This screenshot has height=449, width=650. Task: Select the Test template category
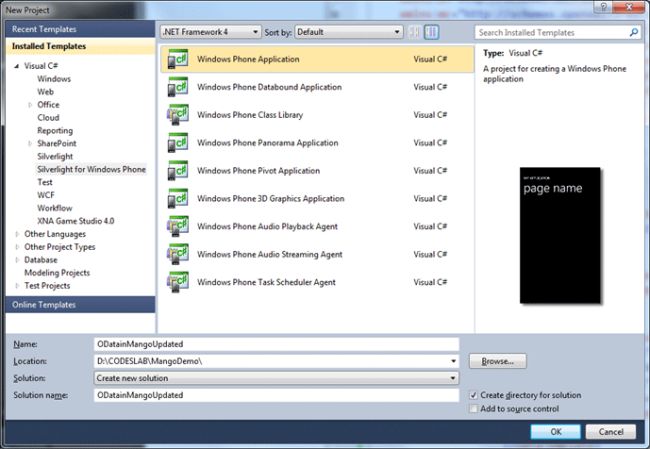coord(45,182)
